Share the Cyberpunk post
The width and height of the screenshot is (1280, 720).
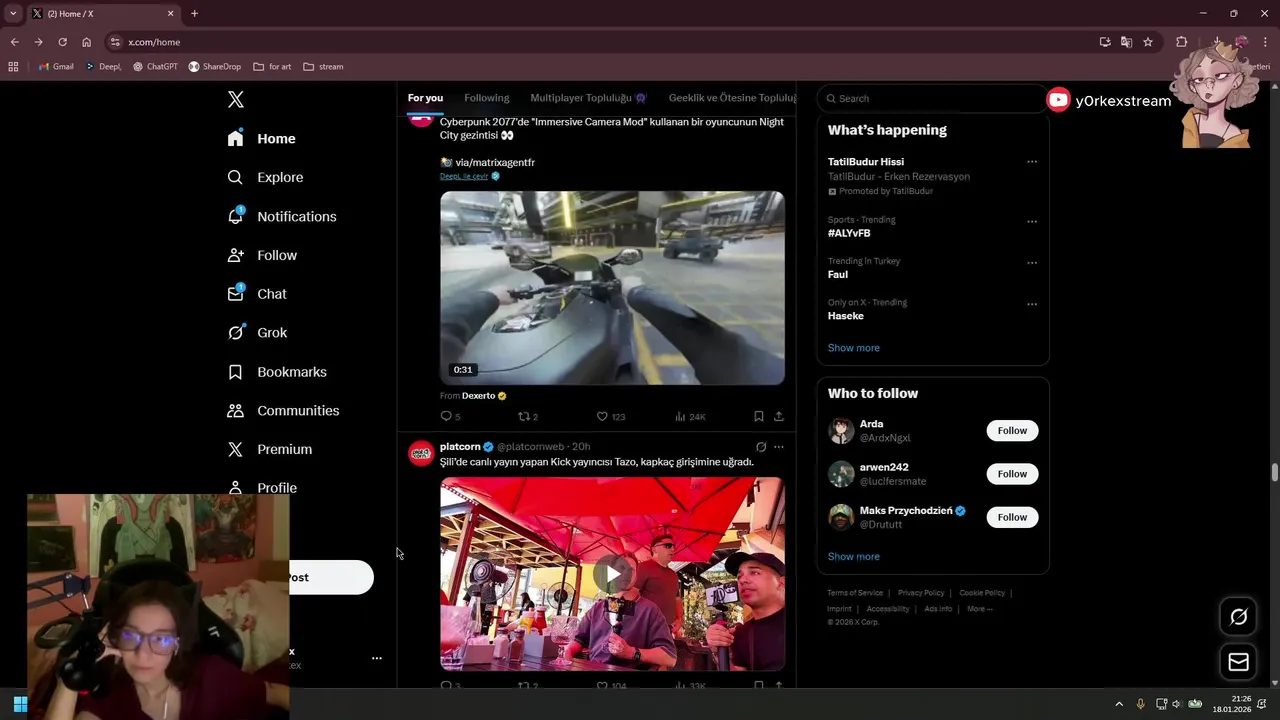click(x=779, y=416)
